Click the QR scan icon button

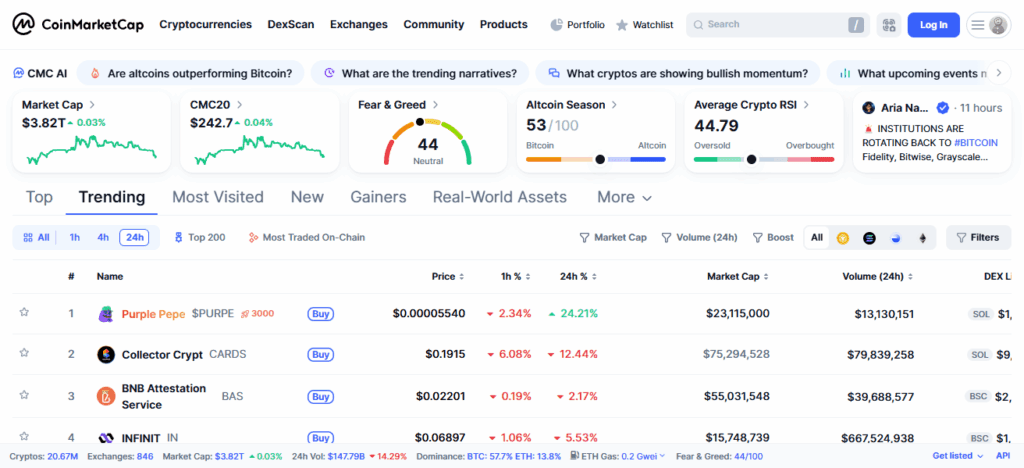888,25
